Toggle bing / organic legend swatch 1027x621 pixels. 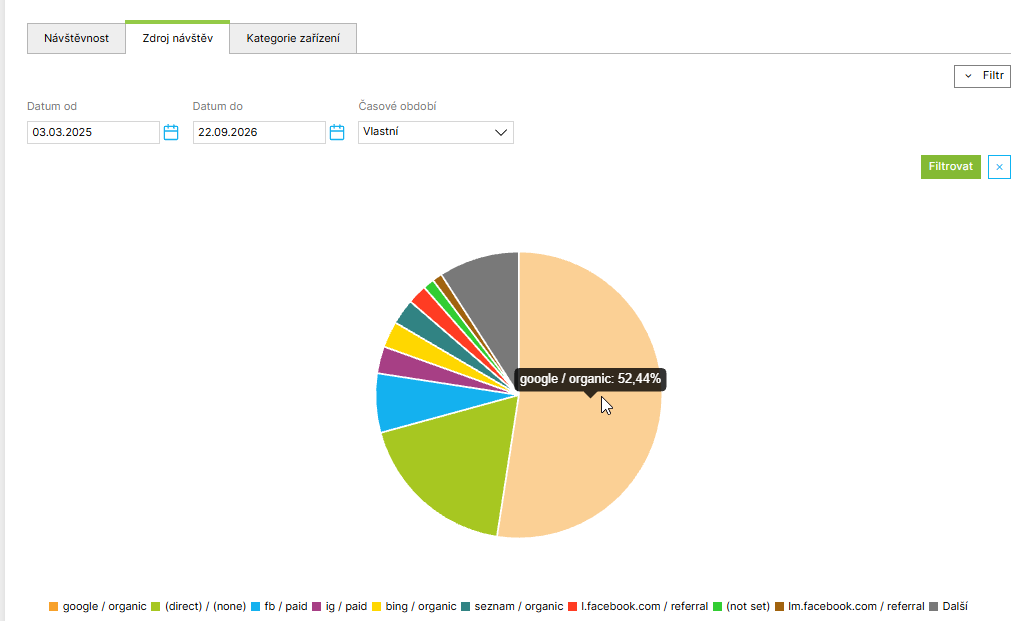click(x=377, y=607)
